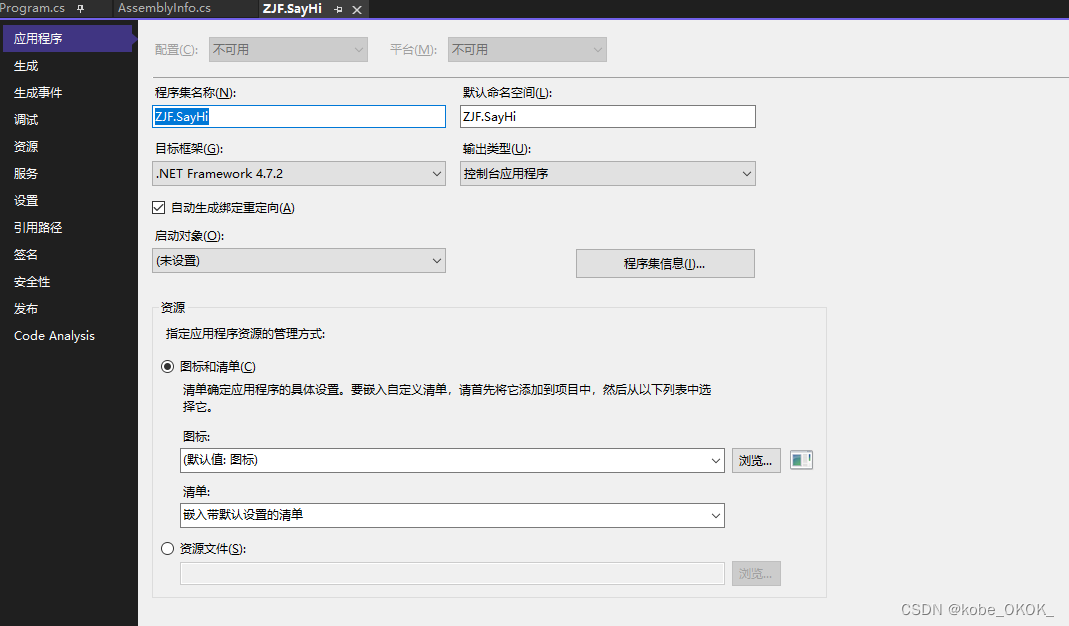The width and height of the screenshot is (1069, 626).
Task: Toggle pin on ZJF.SayHi tab
Action: (338, 10)
